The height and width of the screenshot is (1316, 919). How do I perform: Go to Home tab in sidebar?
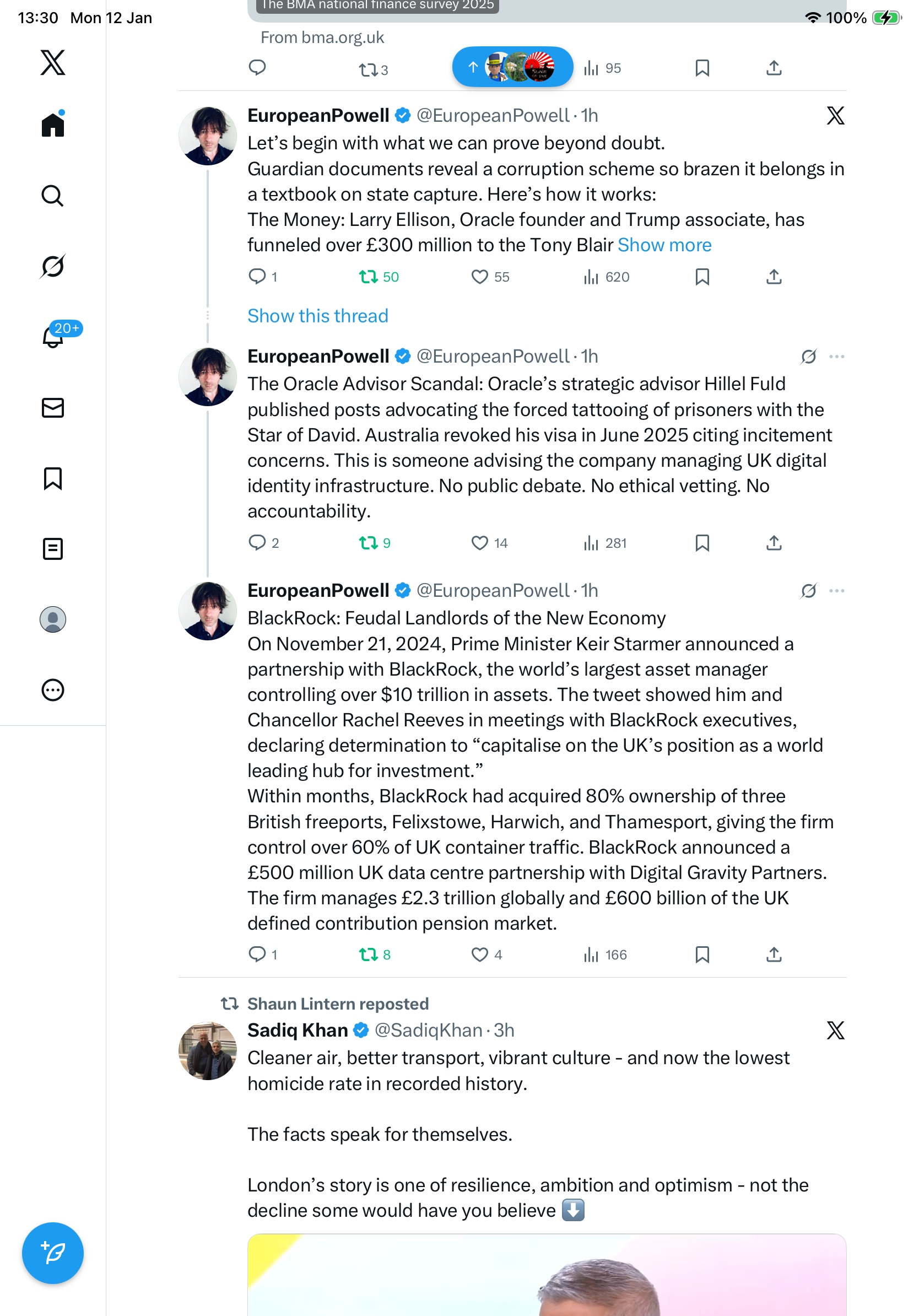click(53, 125)
